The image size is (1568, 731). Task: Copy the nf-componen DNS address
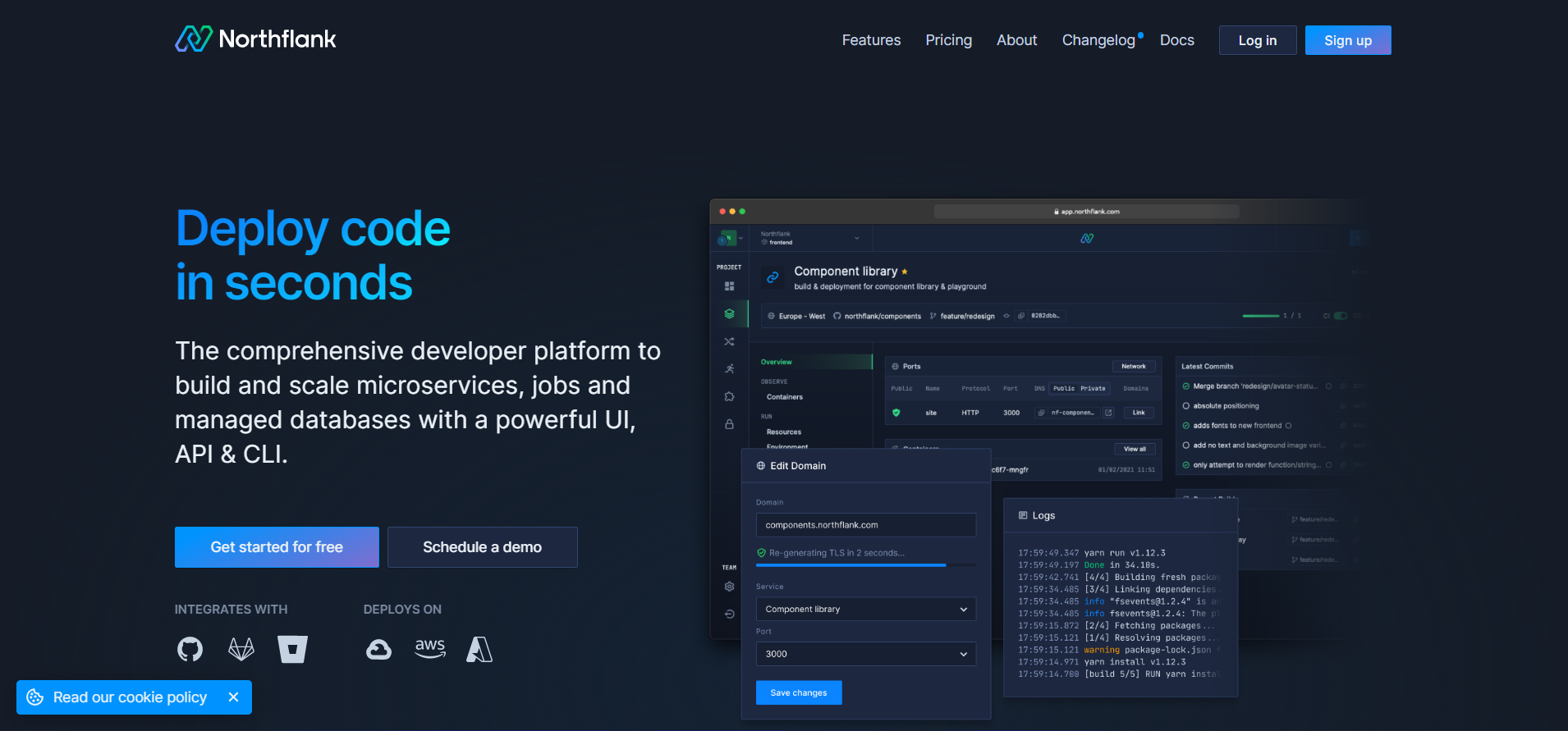1041,413
